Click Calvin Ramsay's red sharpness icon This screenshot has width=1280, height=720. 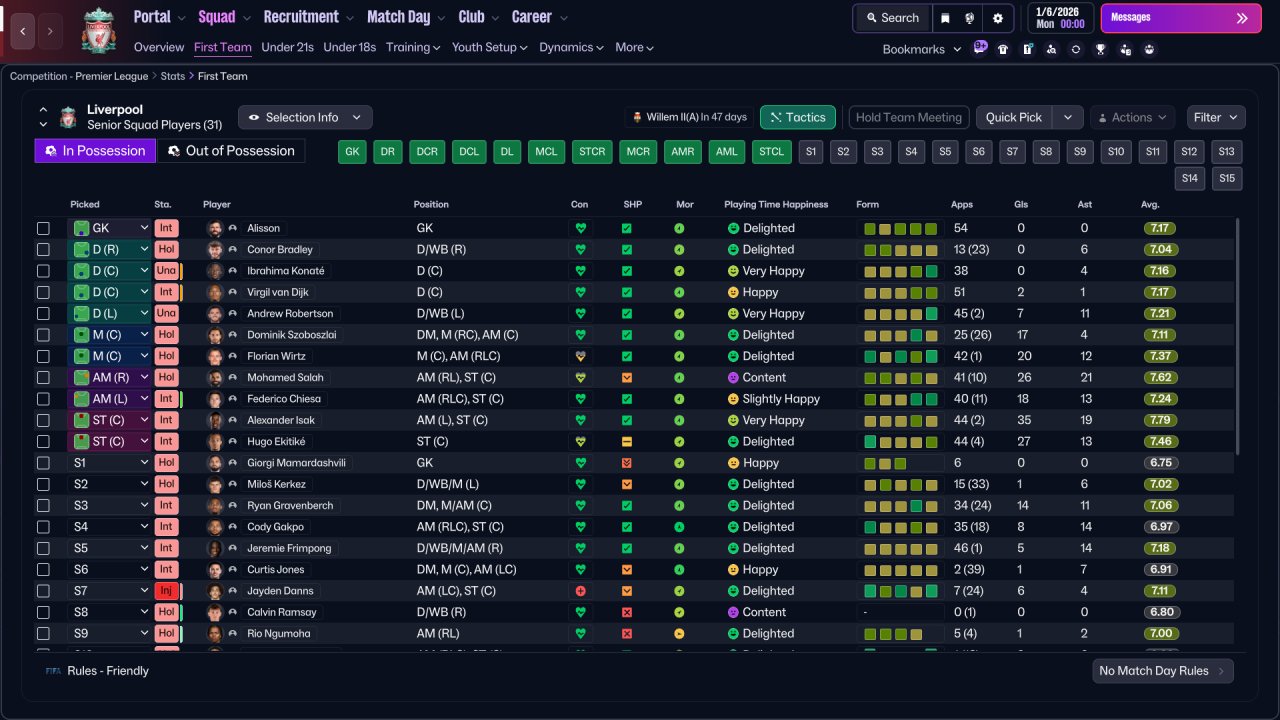coord(627,612)
